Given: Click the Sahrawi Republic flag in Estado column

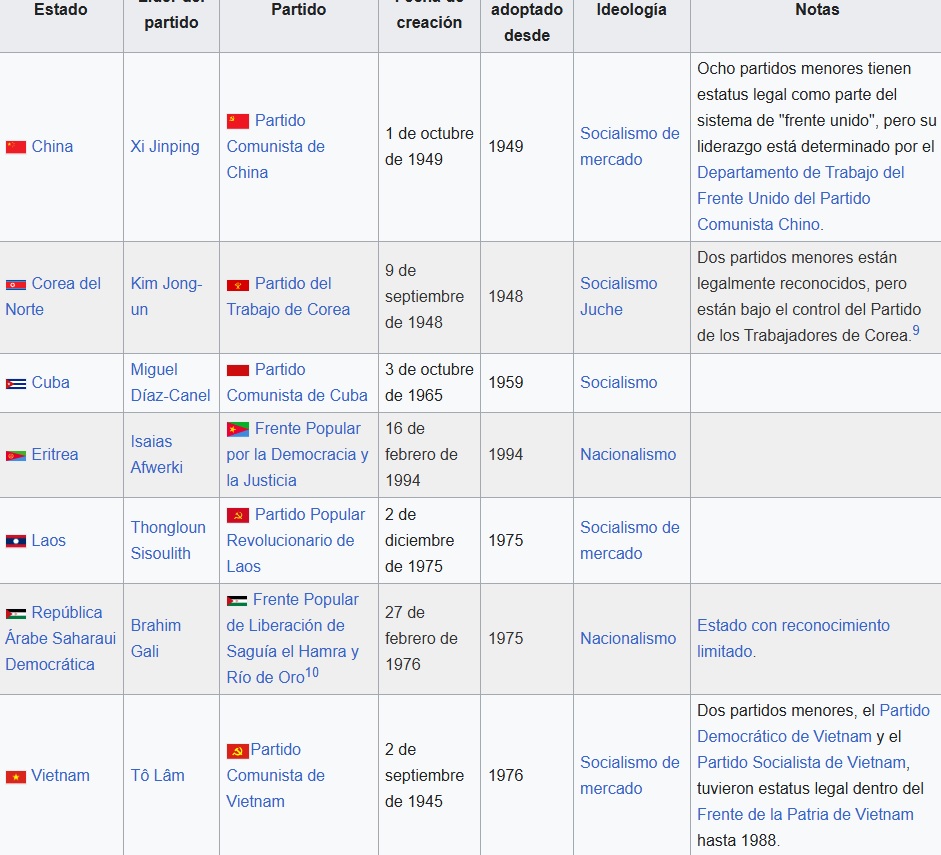Looking at the screenshot, I should (x=16, y=613).
